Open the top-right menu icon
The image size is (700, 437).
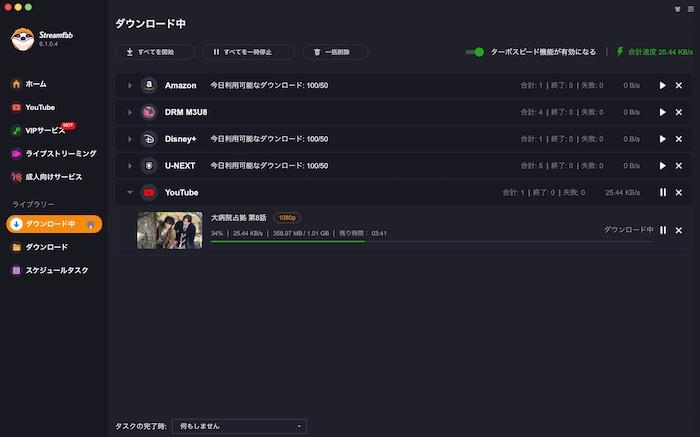point(691,9)
